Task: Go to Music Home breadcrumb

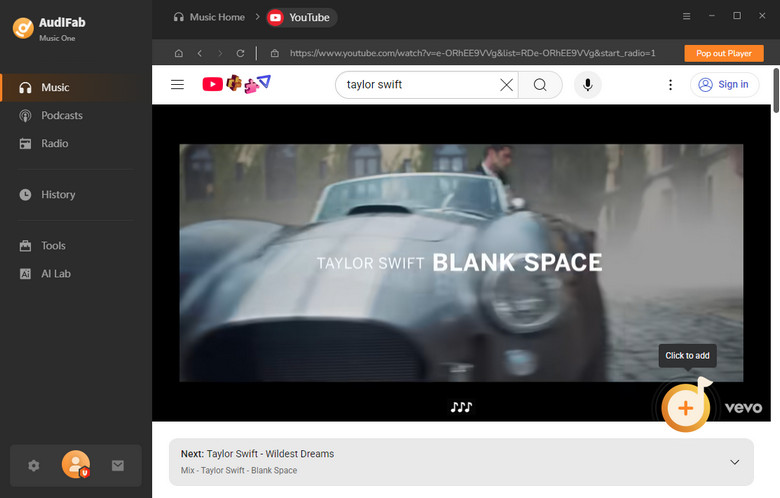Action: (x=209, y=17)
